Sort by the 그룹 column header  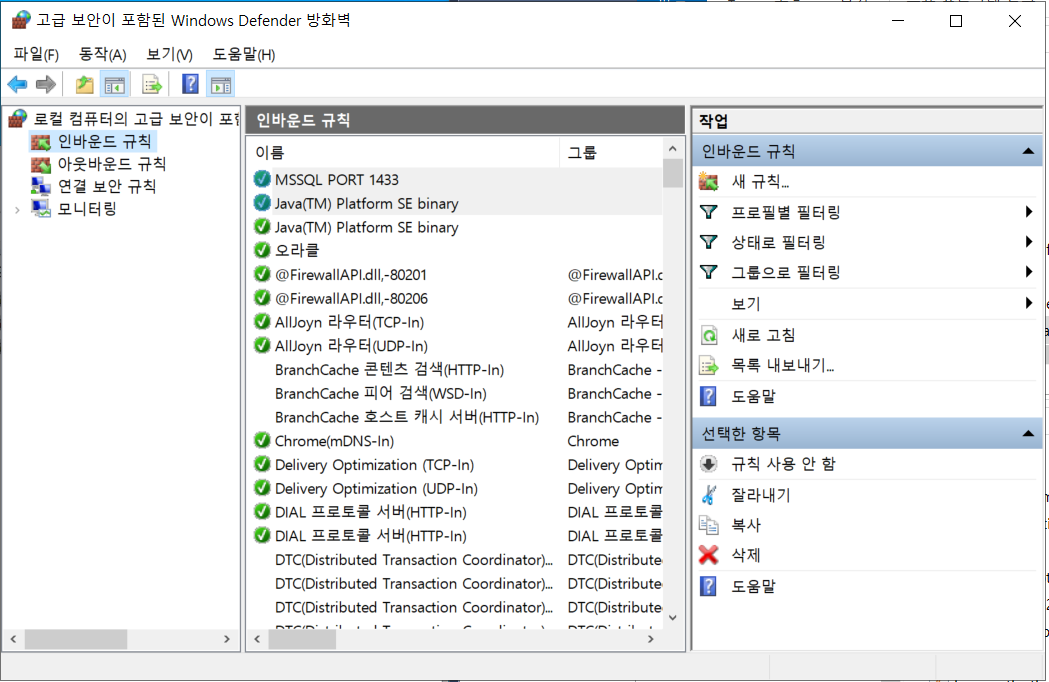point(611,153)
